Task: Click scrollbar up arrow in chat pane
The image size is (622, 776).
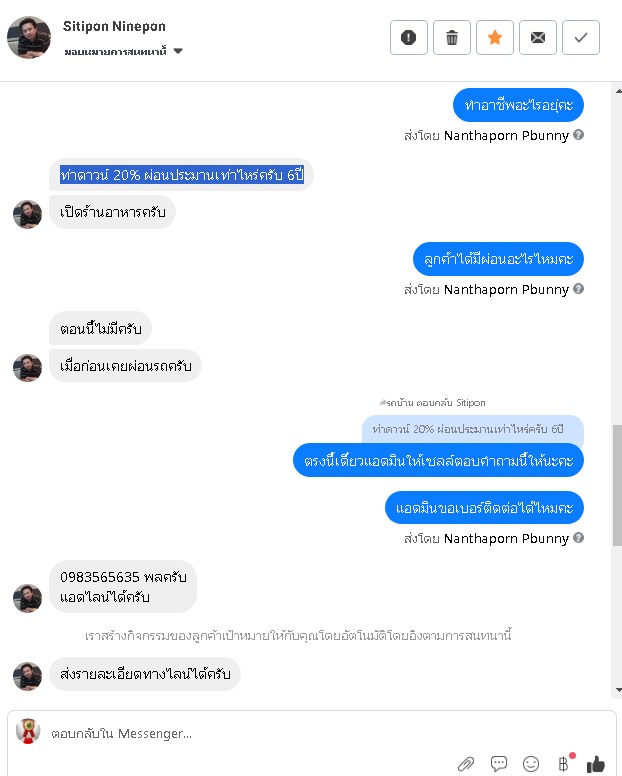Action: [618, 91]
